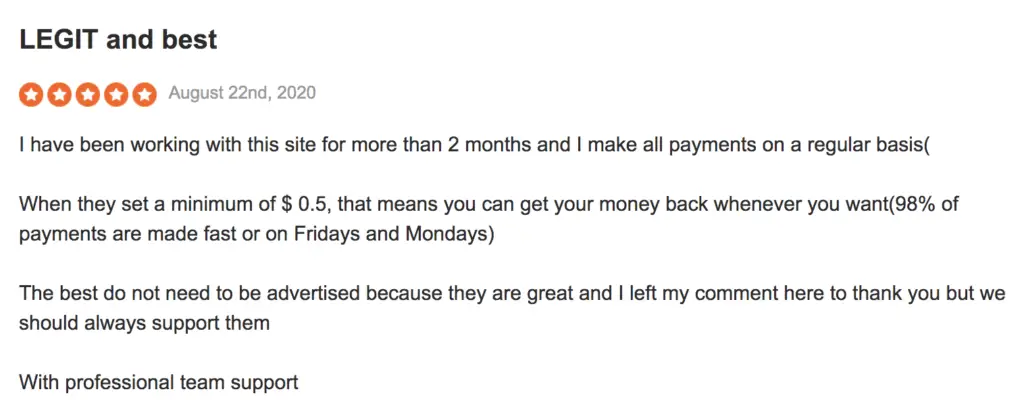The width and height of the screenshot is (1024, 400).
Task: Click the fourth orange star icon
Action: (116, 94)
